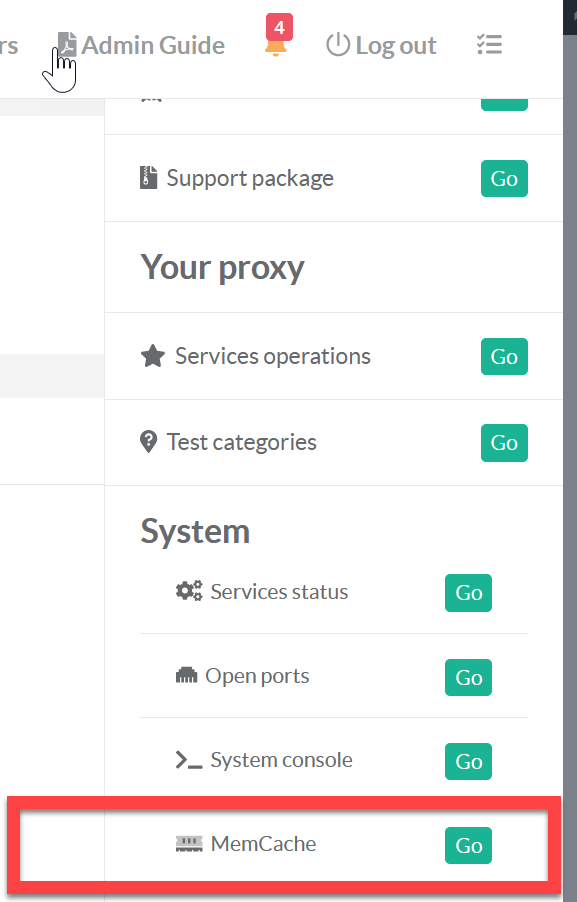Click the memory chip icon for MemCache
Viewport: 577px width, 902px height.
coord(189,844)
